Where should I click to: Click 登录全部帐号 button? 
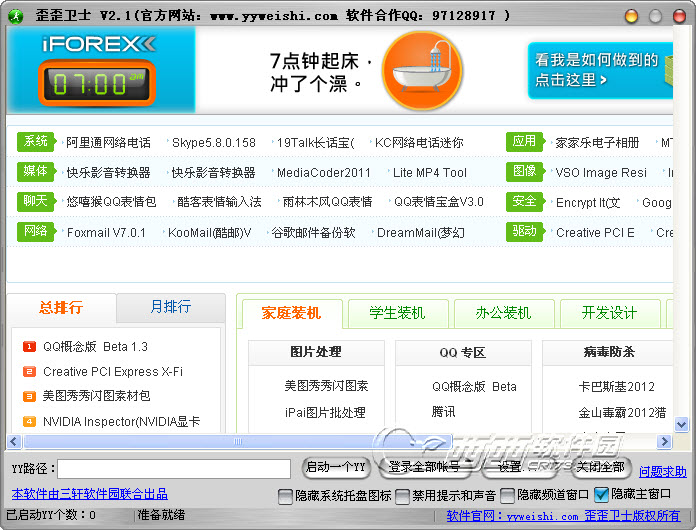point(424,467)
